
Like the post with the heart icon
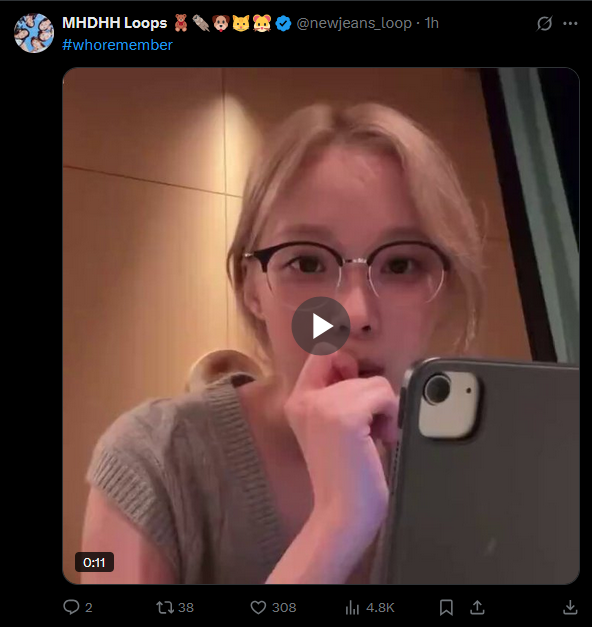[258, 607]
